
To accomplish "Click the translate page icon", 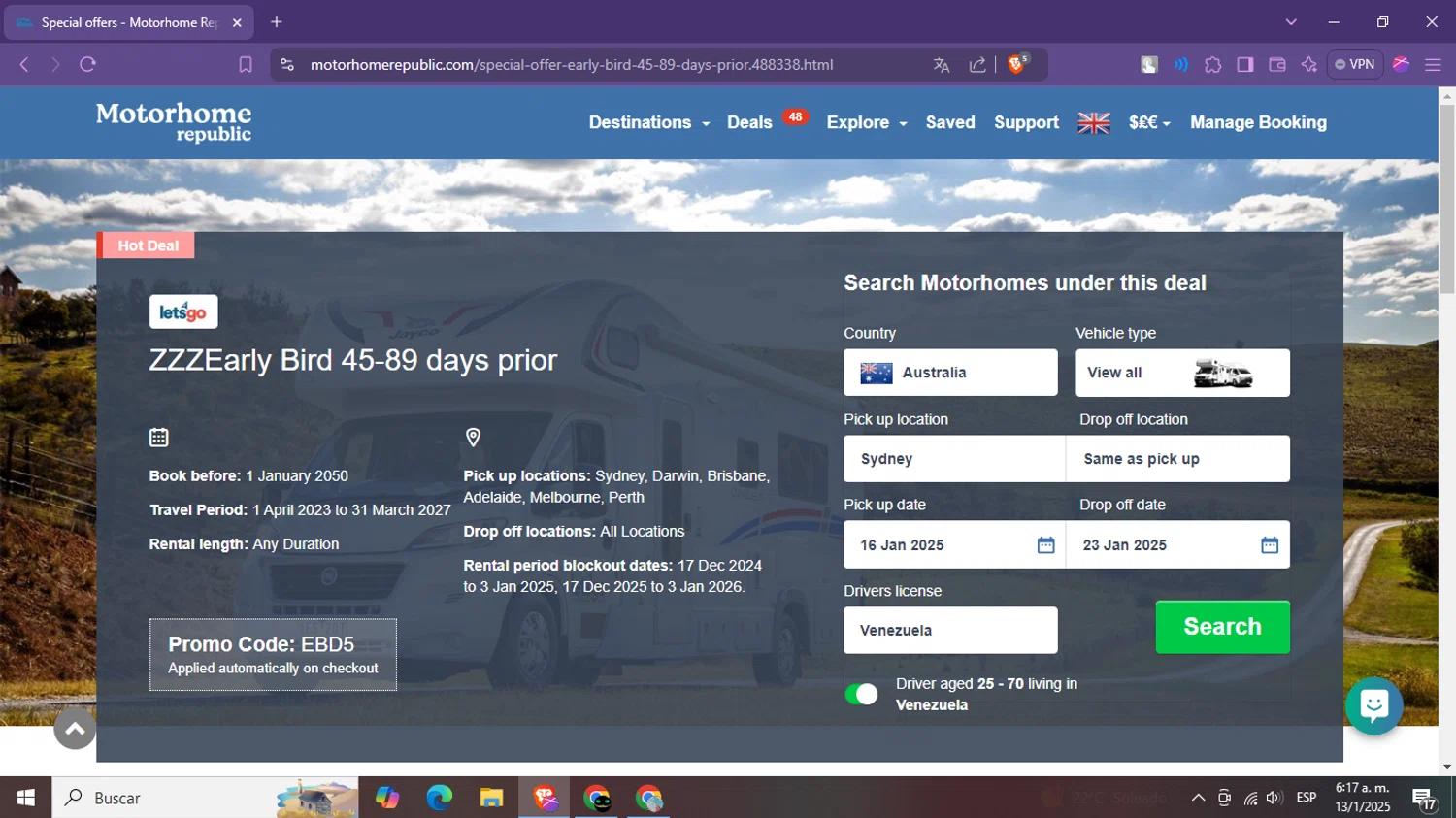I will [942, 65].
